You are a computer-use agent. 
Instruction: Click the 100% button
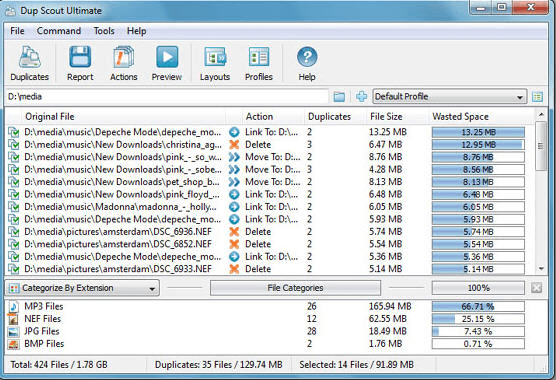[x=478, y=288]
